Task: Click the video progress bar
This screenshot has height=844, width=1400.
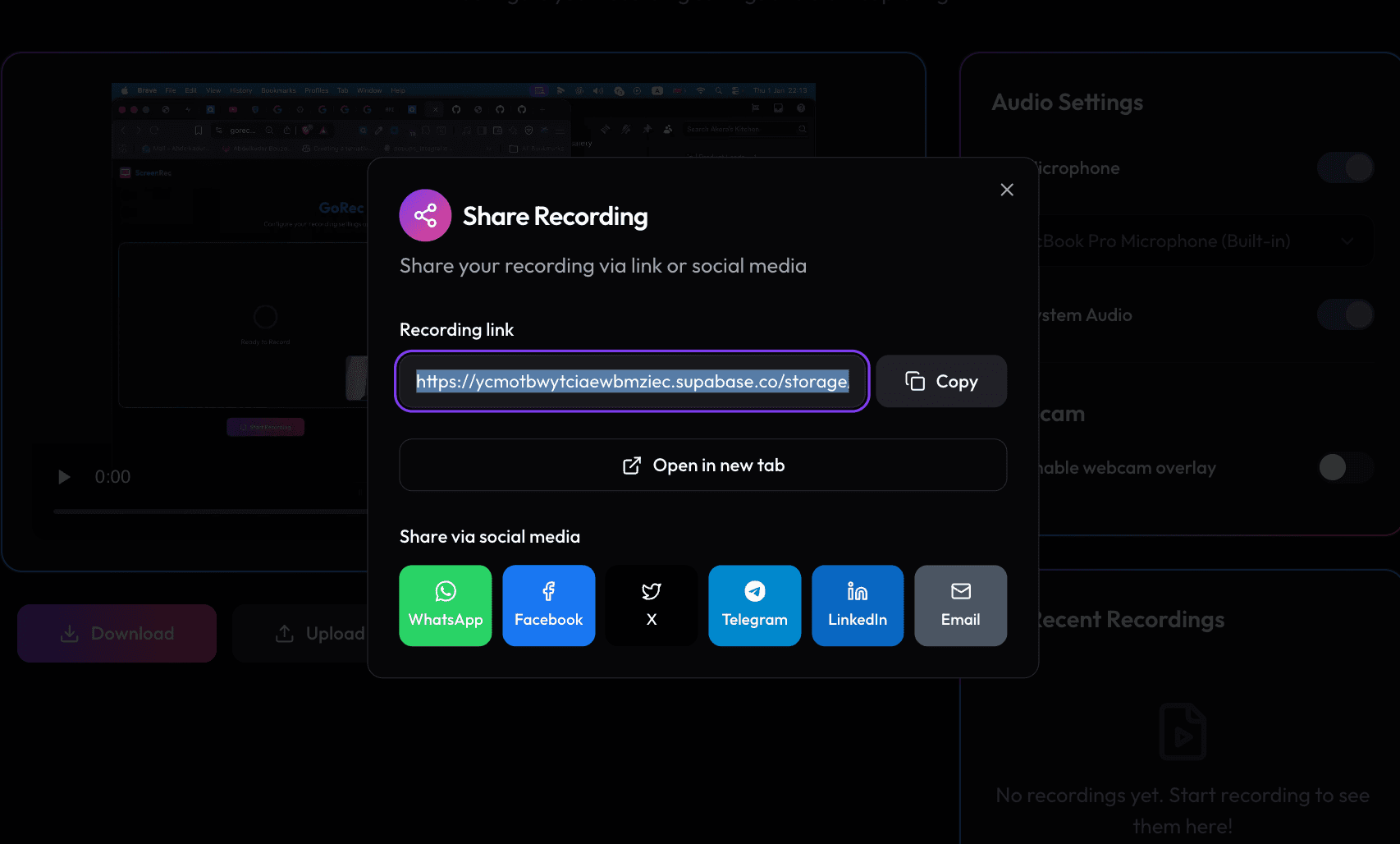Action: tap(210, 511)
